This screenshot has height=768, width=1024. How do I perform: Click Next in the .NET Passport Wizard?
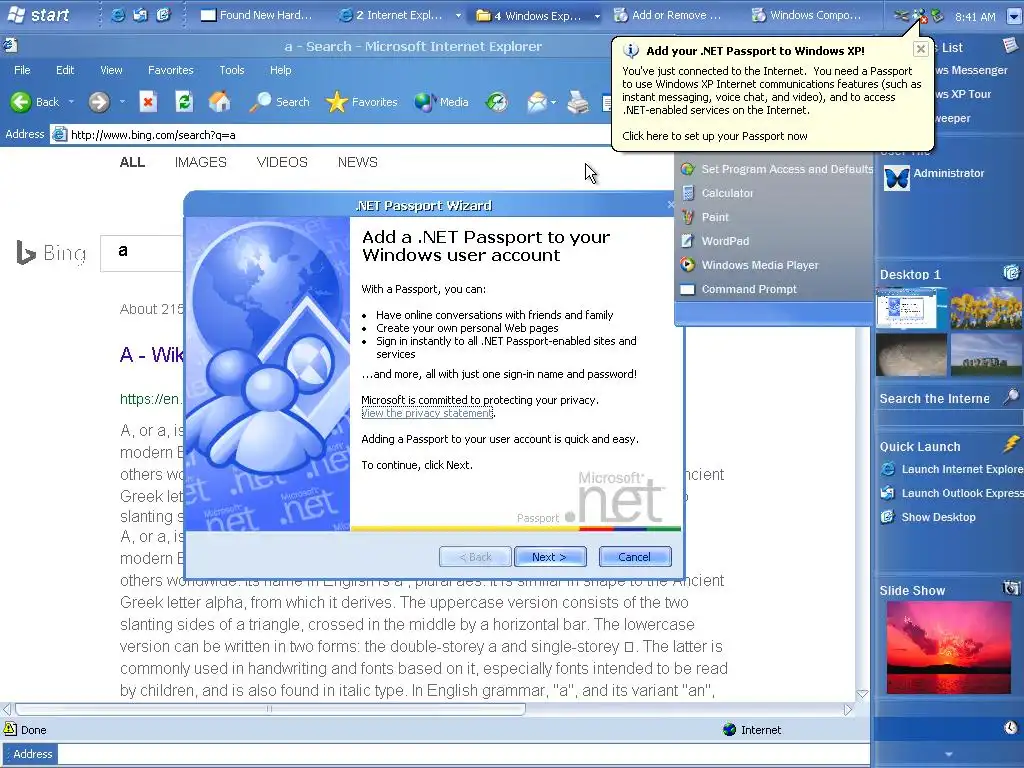tap(550, 557)
